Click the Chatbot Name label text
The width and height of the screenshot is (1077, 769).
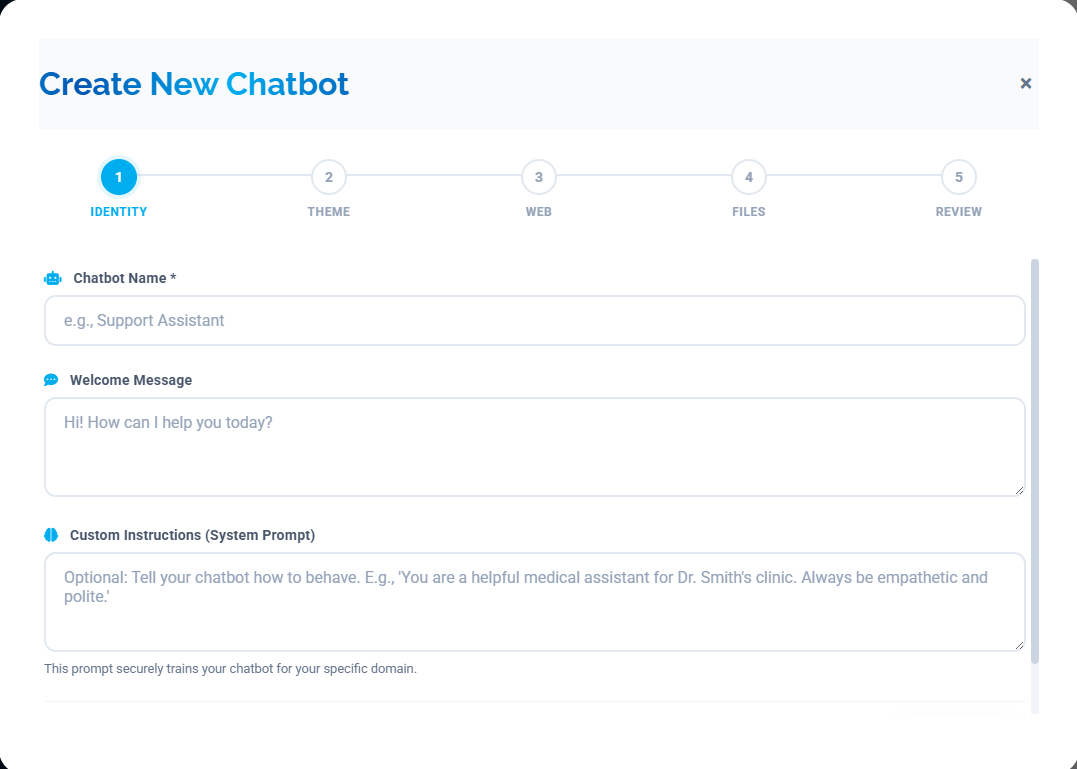tap(125, 278)
